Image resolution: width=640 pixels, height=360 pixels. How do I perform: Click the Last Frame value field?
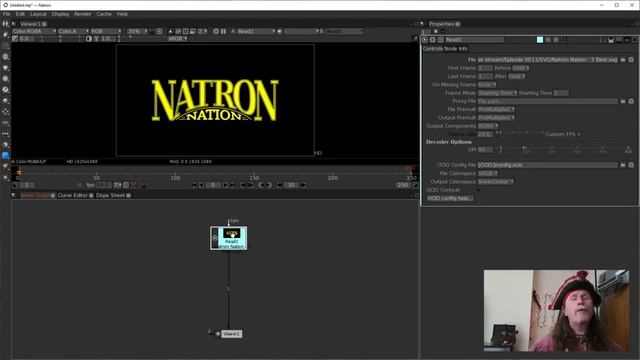point(485,76)
